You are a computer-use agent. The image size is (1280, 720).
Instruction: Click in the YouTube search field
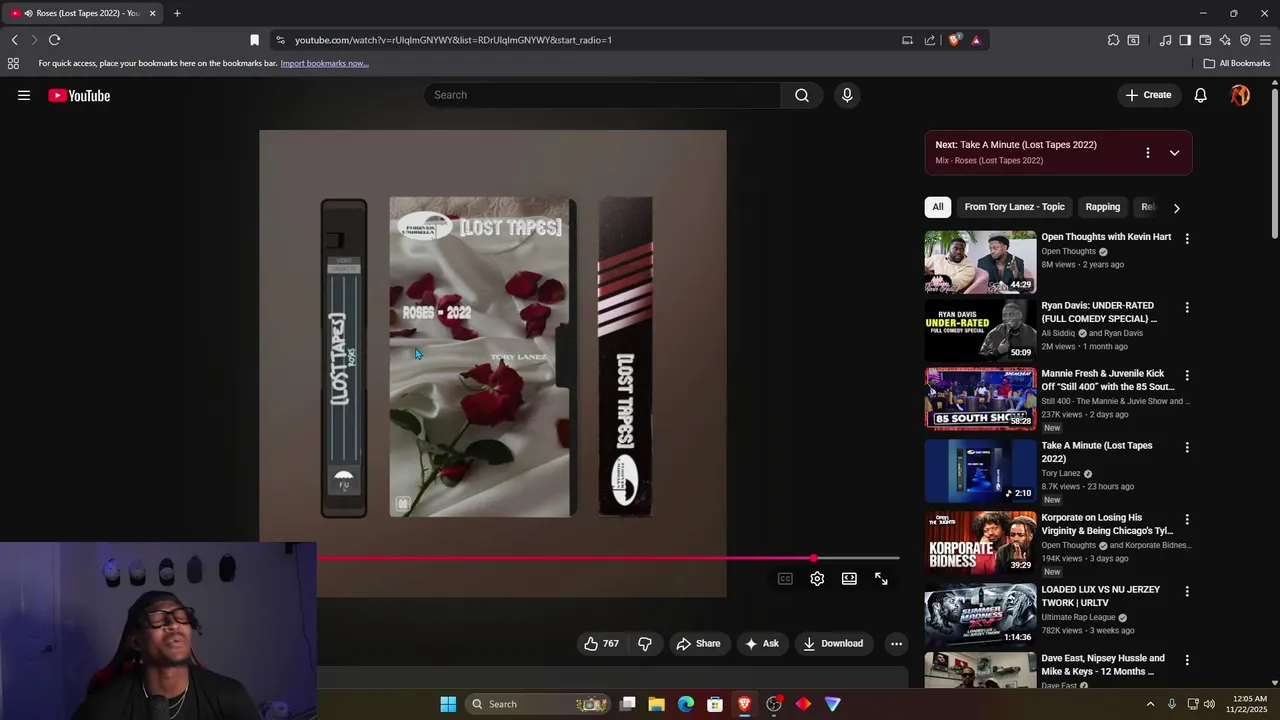[603, 95]
